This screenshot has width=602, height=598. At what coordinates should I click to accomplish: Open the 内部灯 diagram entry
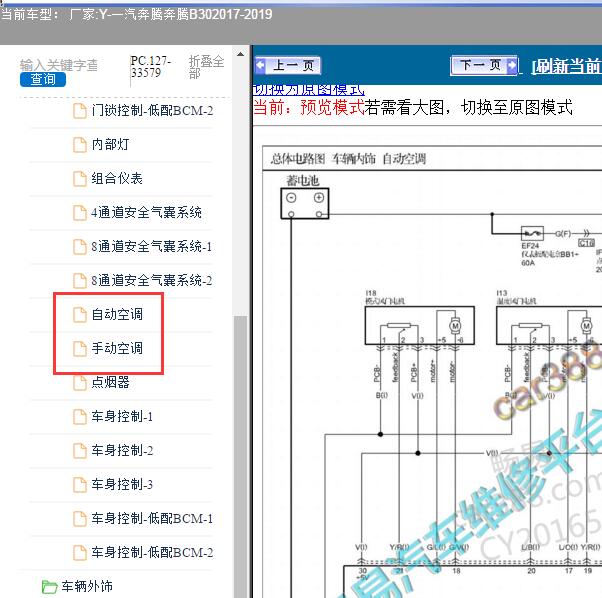pos(110,144)
